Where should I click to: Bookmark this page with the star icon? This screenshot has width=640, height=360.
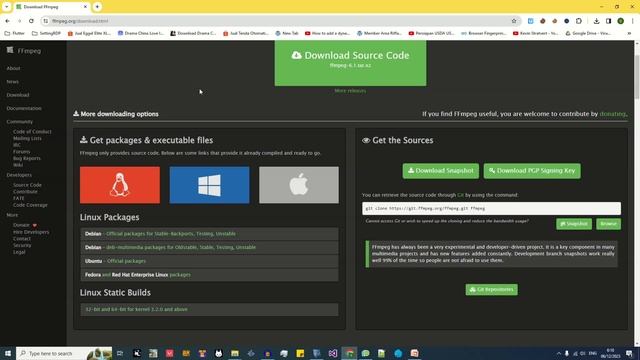[x=514, y=21]
